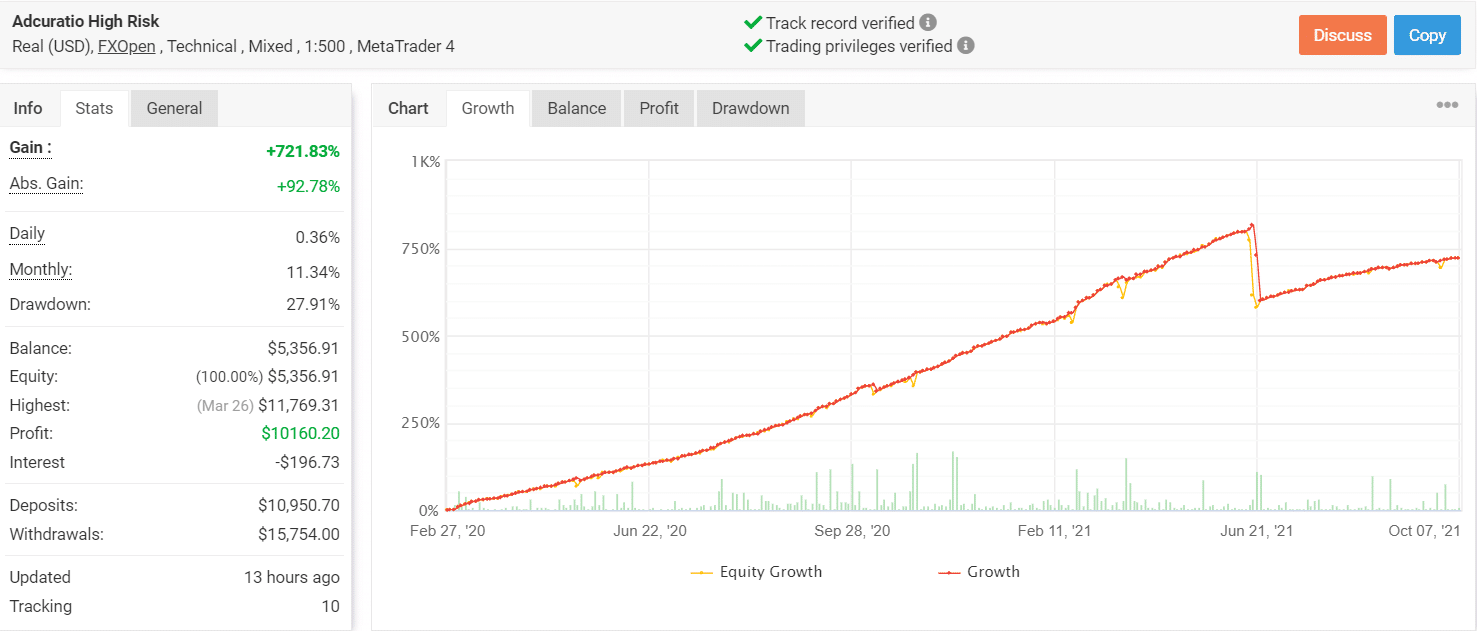Click the Monthly stat link
Screen dimensions: 1477x631
point(40,269)
